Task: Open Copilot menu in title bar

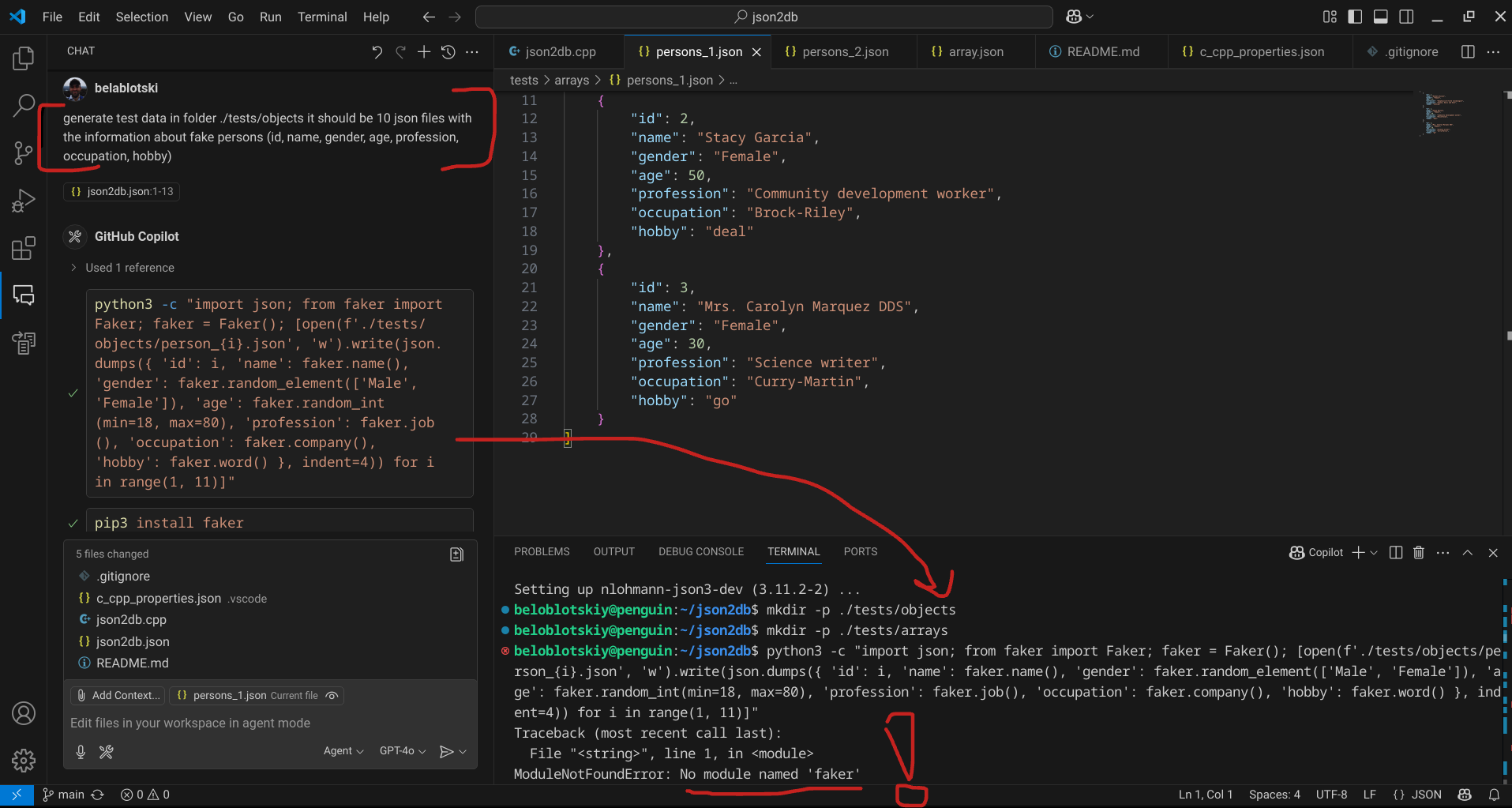Action: click(1079, 17)
